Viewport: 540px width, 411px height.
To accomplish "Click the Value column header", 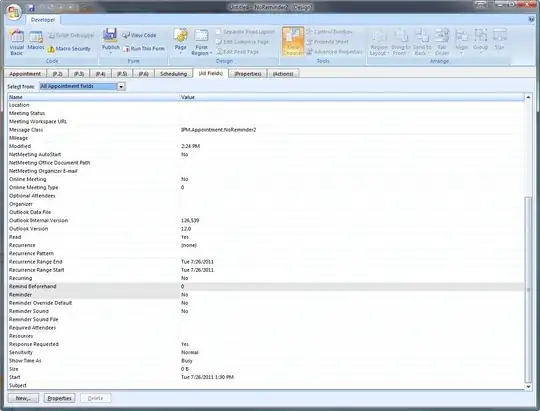I will 352,97.
